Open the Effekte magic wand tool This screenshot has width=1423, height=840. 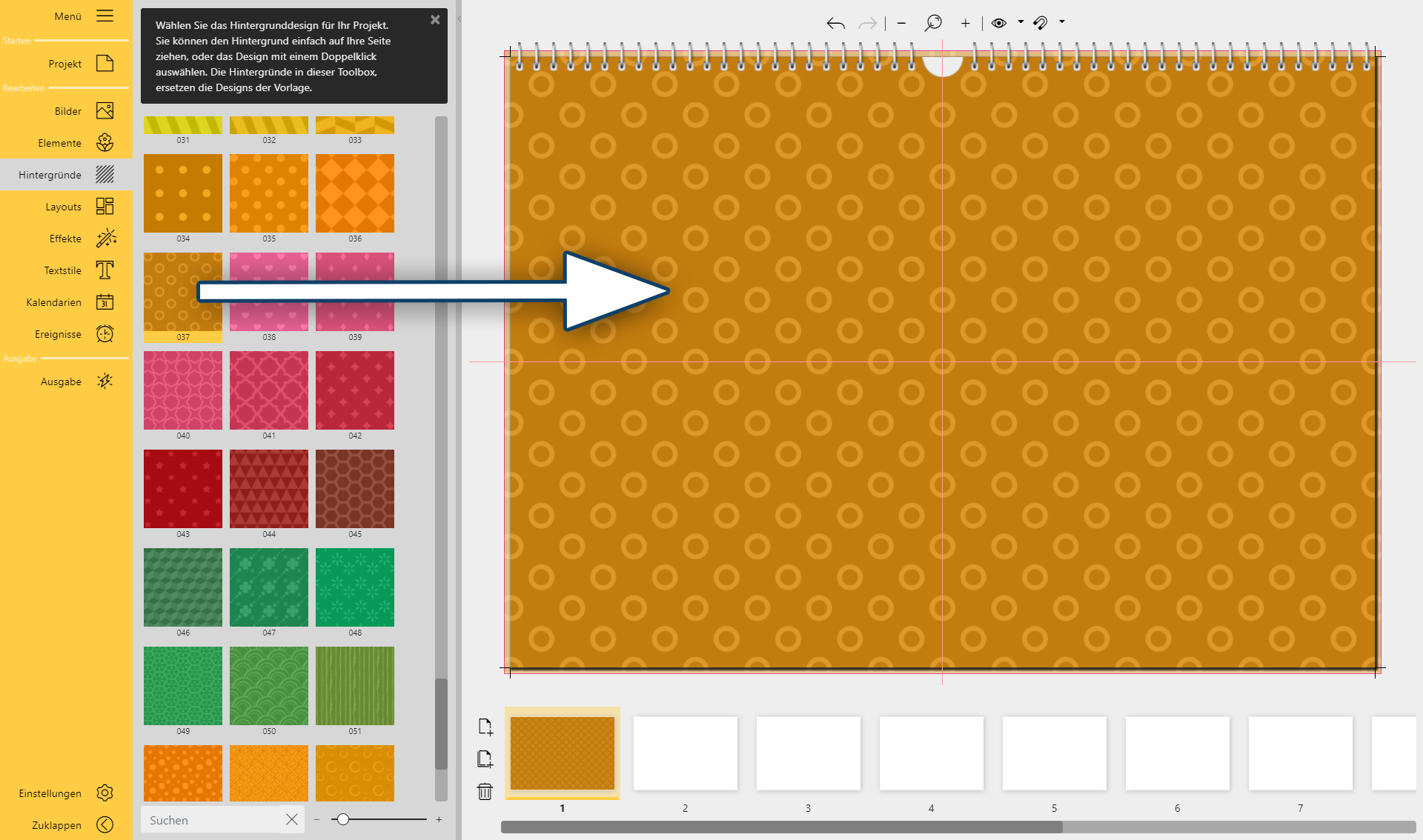(x=105, y=239)
